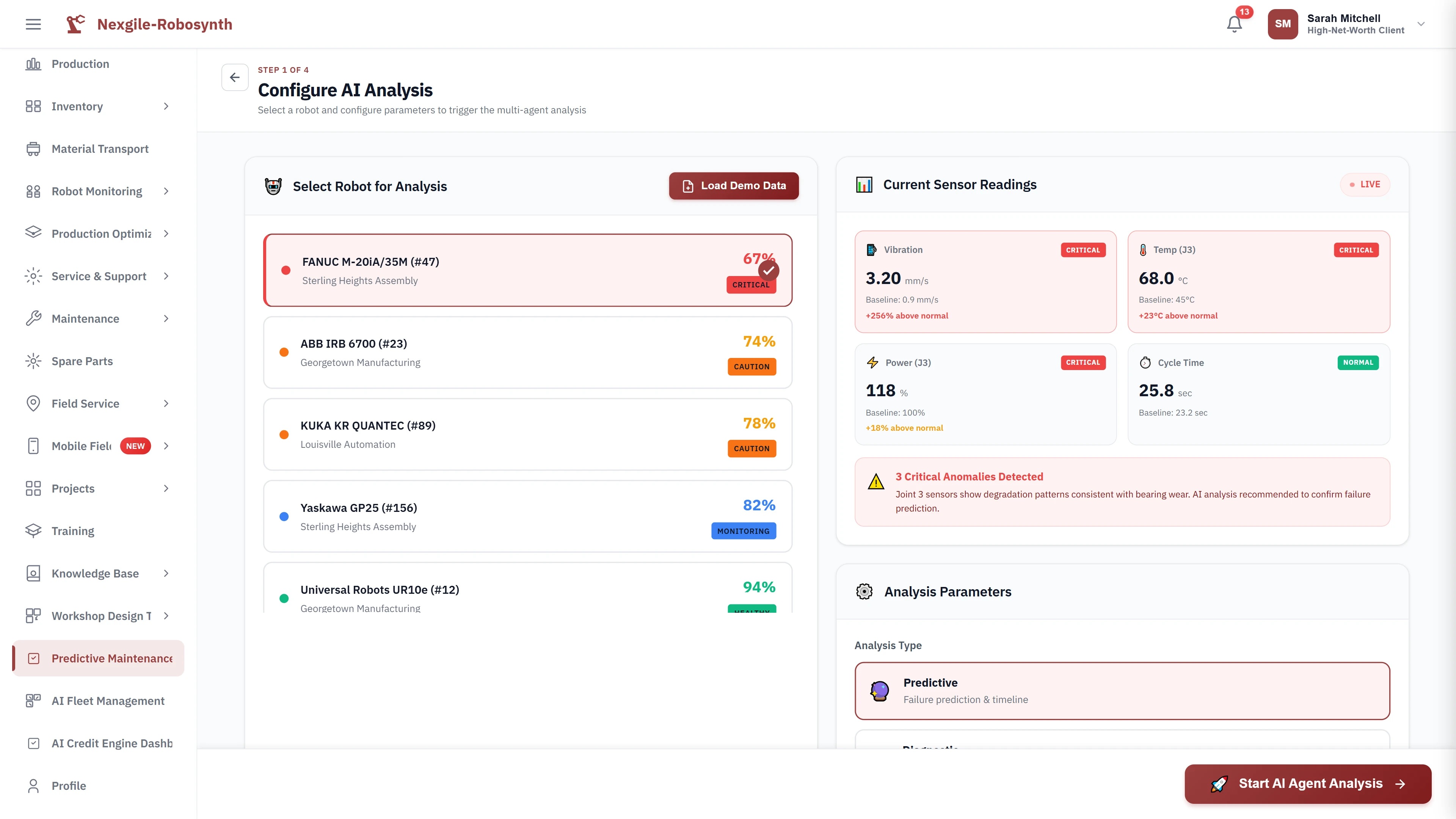
Task: Click the Nexgile-Robosynth robot arm logo
Action: coord(75,24)
